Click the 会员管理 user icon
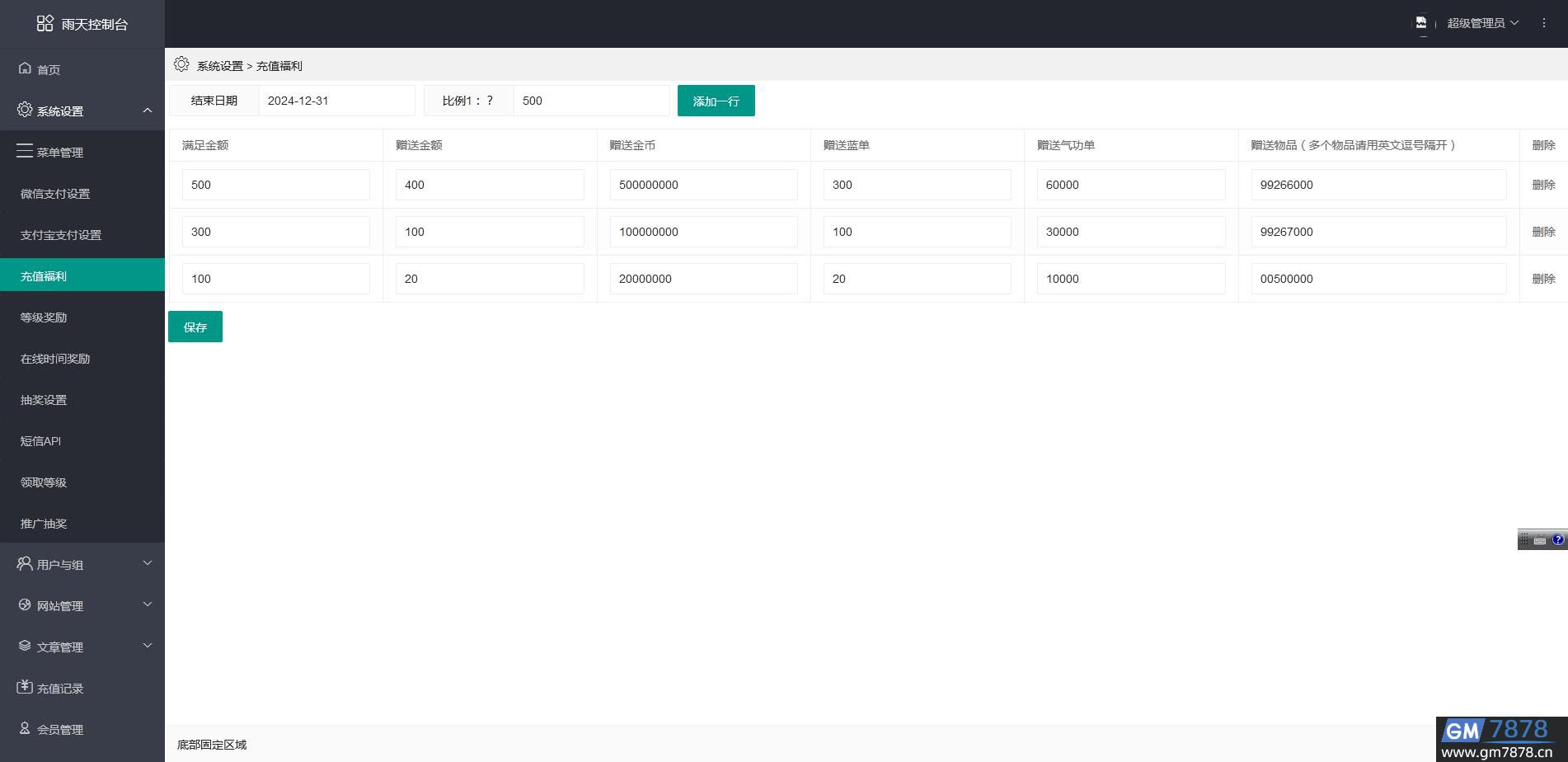This screenshot has height=762, width=1568. [25, 728]
